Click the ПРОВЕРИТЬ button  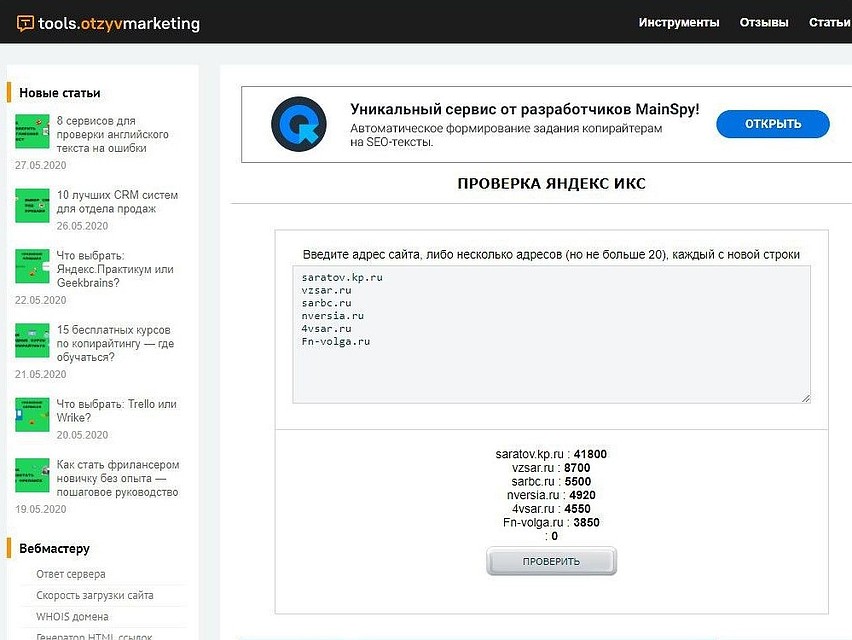coord(551,561)
